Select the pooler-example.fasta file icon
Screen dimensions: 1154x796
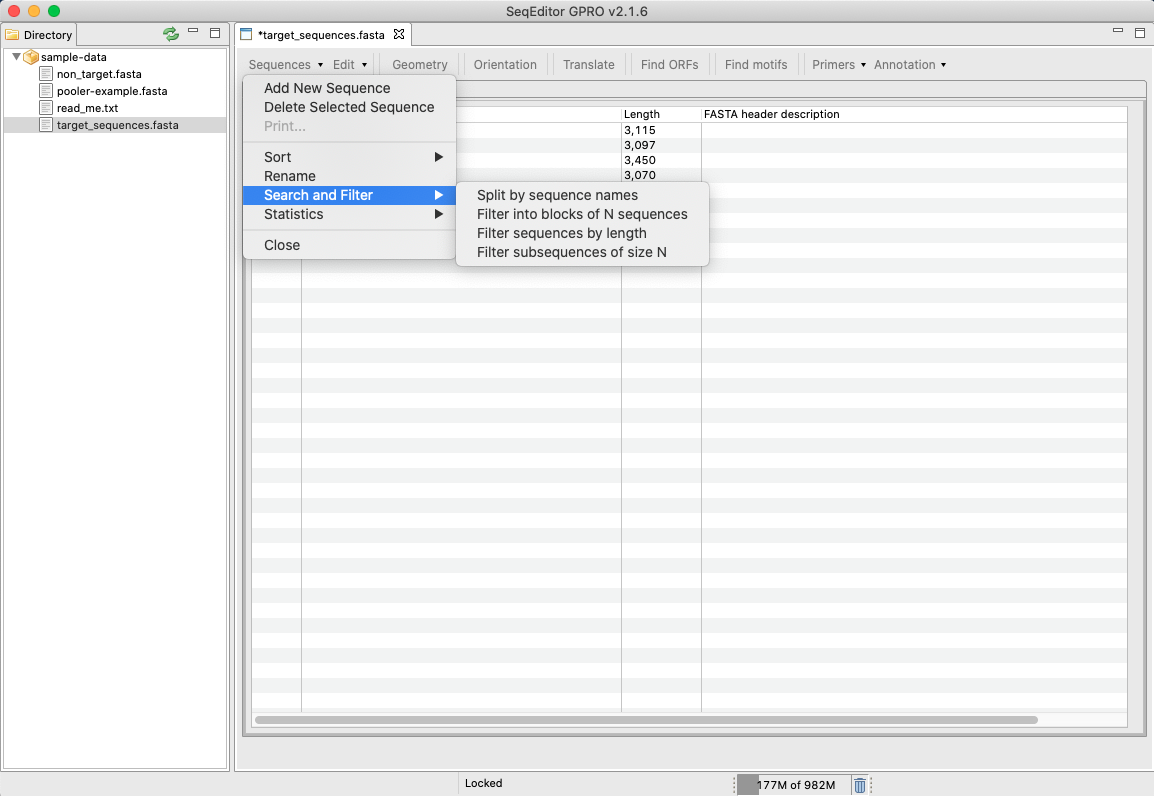click(x=46, y=91)
